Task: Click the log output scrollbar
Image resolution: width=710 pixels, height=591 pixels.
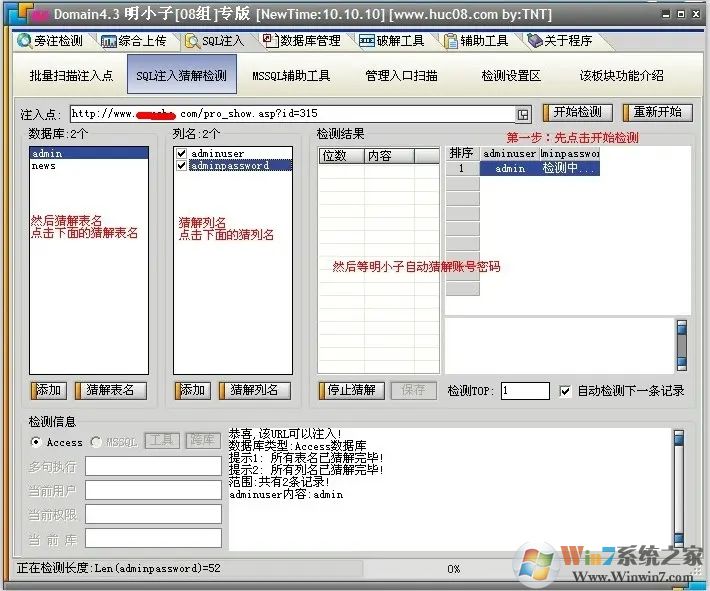Action: [x=678, y=488]
